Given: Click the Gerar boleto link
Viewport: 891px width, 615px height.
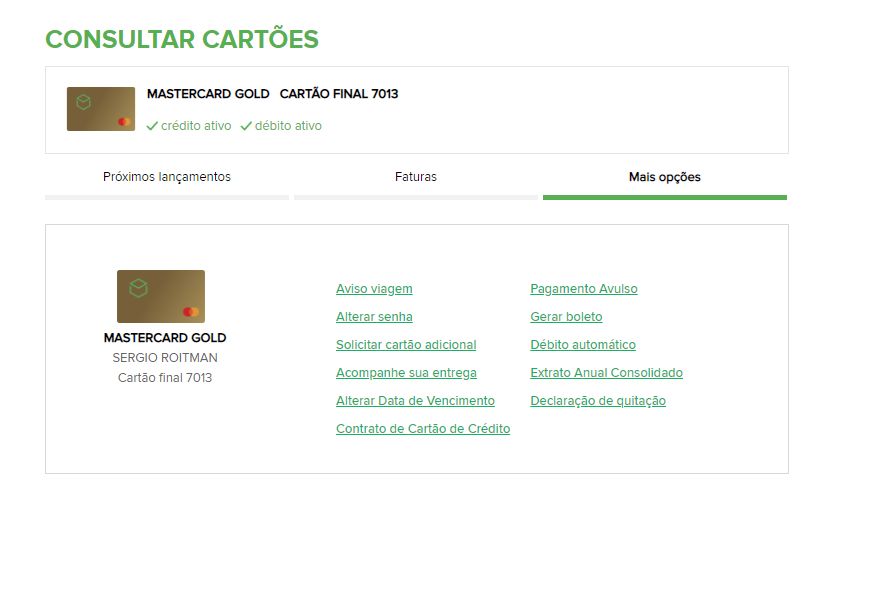Looking at the screenshot, I should [566, 317].
